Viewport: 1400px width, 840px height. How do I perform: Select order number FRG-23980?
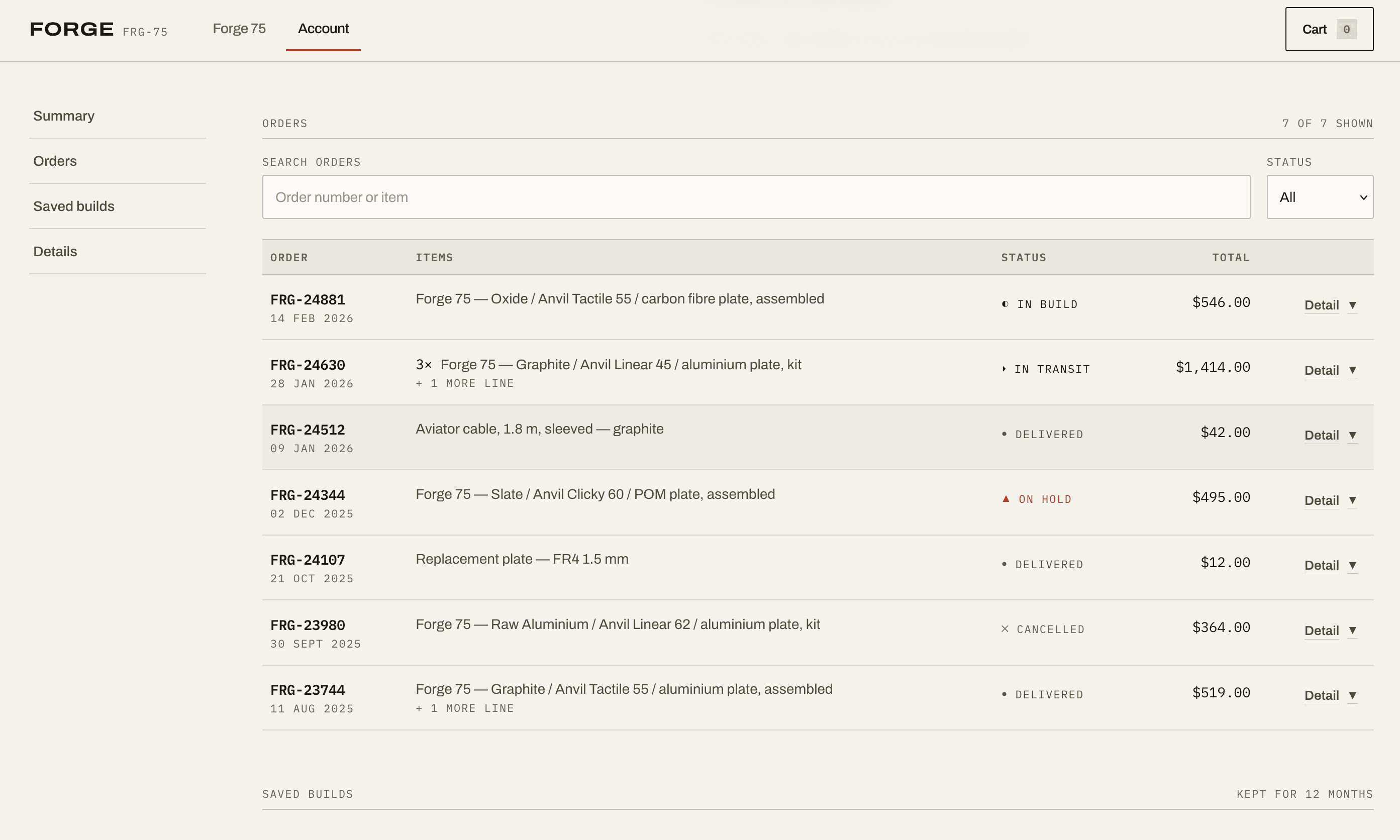click(308, 625)
